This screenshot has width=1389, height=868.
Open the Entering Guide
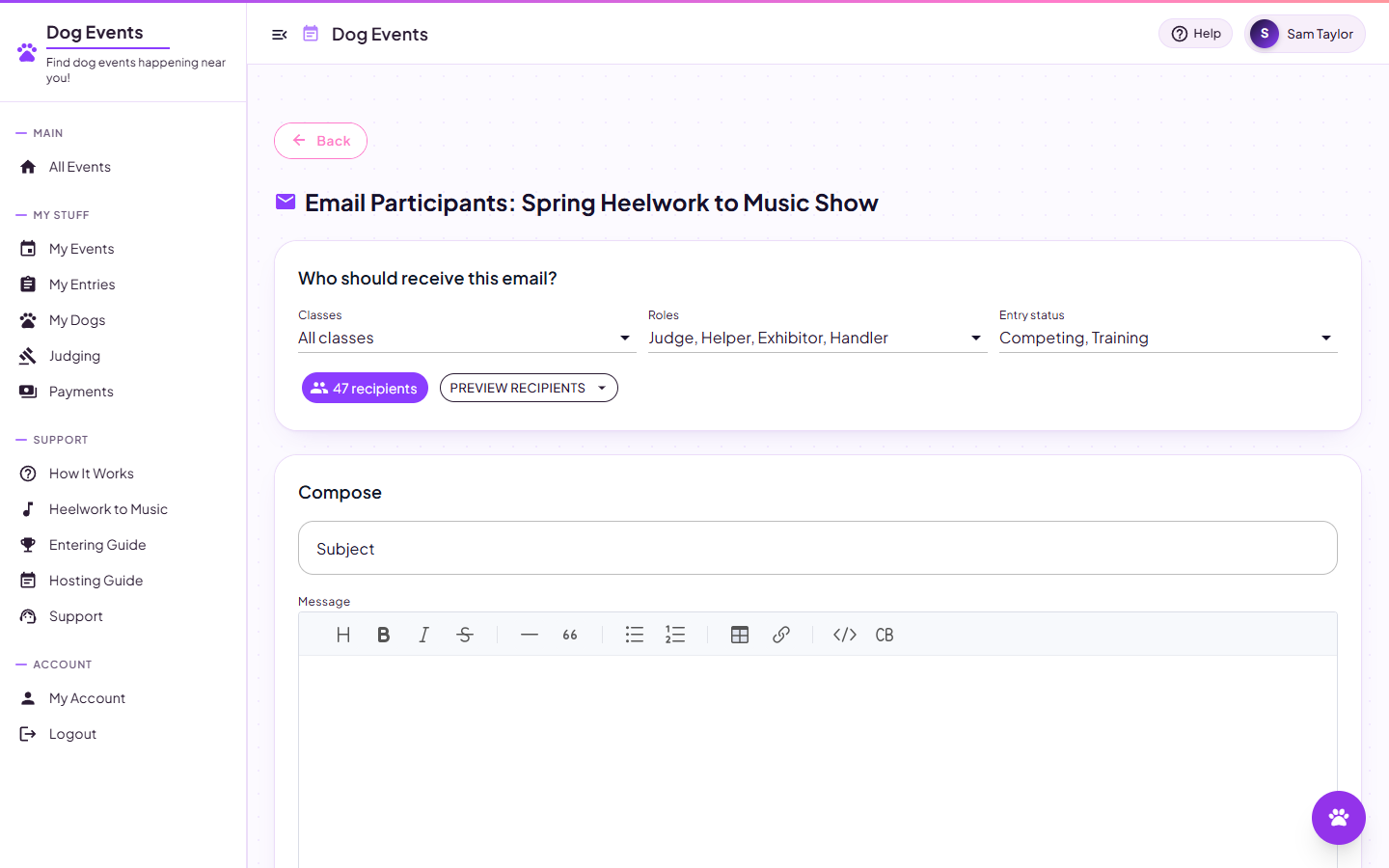point(123,545)
